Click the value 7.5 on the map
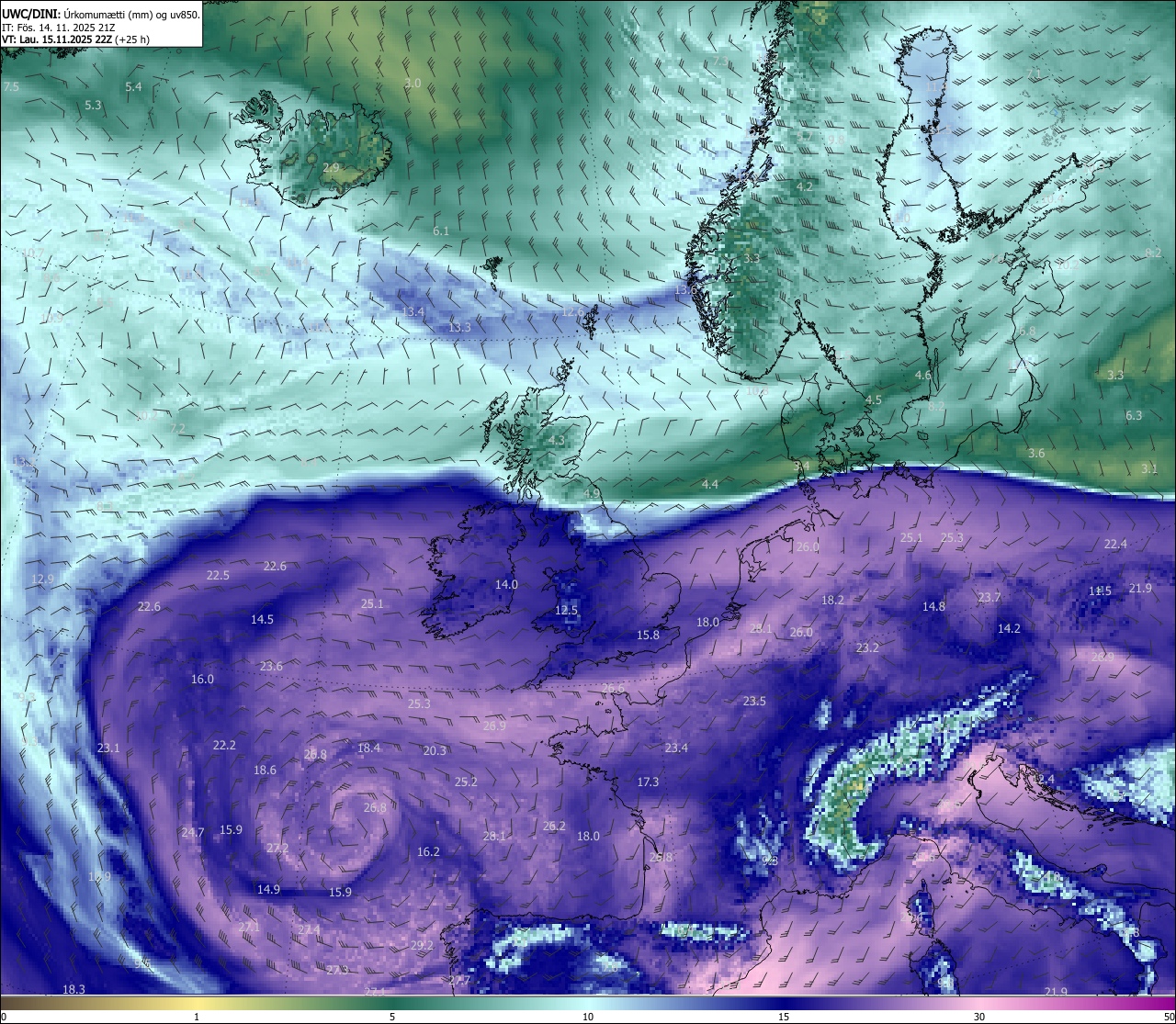This screenshot has height=1024, width=1176. (11, 86)
